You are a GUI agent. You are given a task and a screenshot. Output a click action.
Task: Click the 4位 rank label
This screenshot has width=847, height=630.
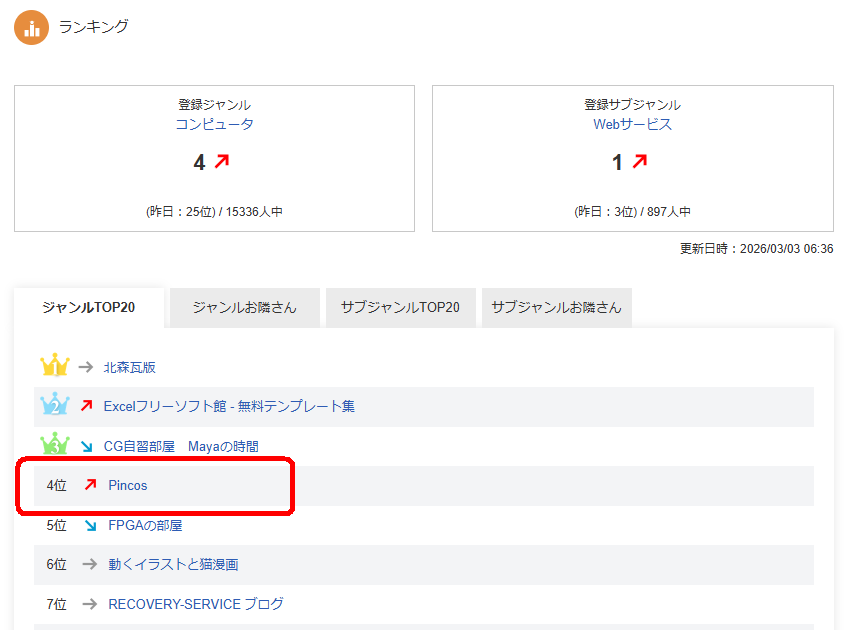pyautogui.click(x=57, y=485)
